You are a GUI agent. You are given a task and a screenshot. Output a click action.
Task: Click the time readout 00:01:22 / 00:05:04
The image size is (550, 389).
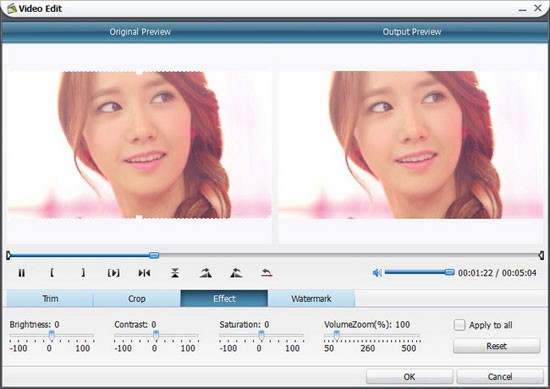click(497, 273)
